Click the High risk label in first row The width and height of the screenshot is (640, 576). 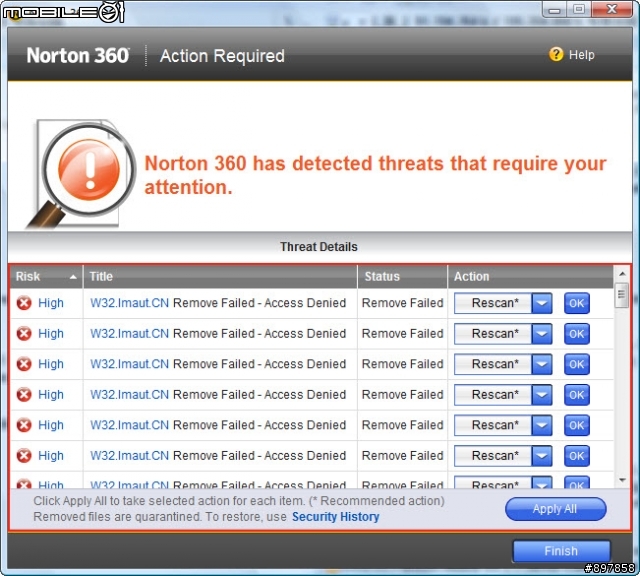pos(51,303)
